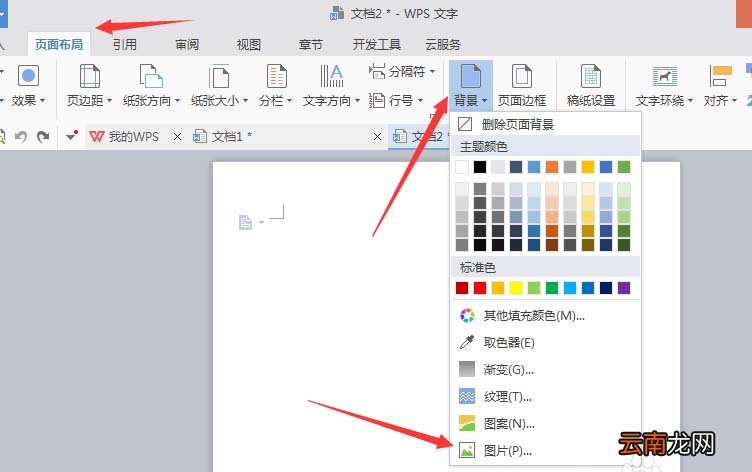The width and height of the screenshot is (752, 472).
Task: Select the purple standard color swatch
Action: coord(623,287)
